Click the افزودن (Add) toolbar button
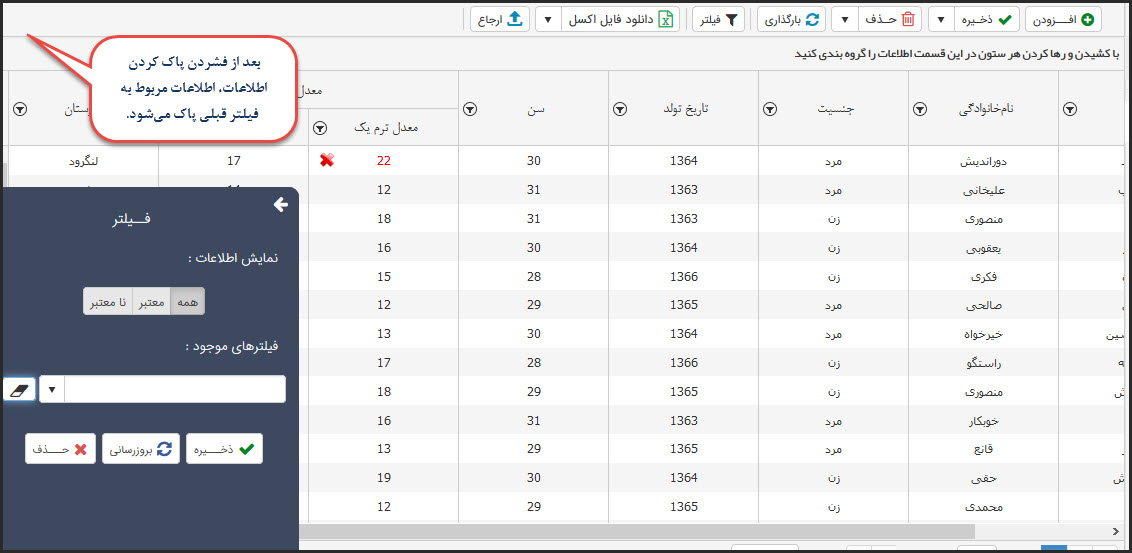 coord(1063,19)
